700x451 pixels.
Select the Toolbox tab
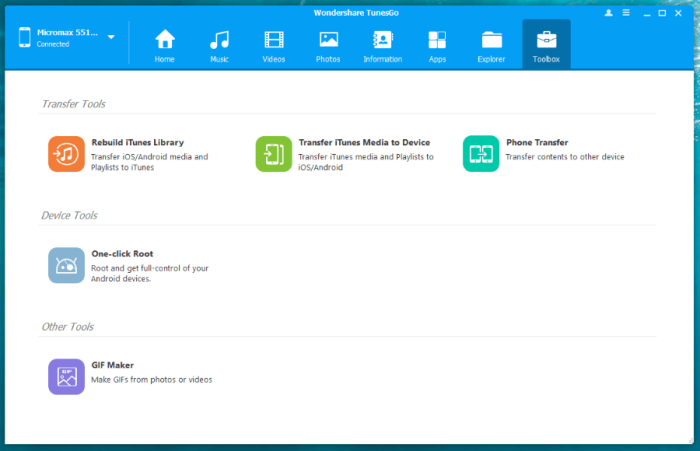tap(546, 45)
